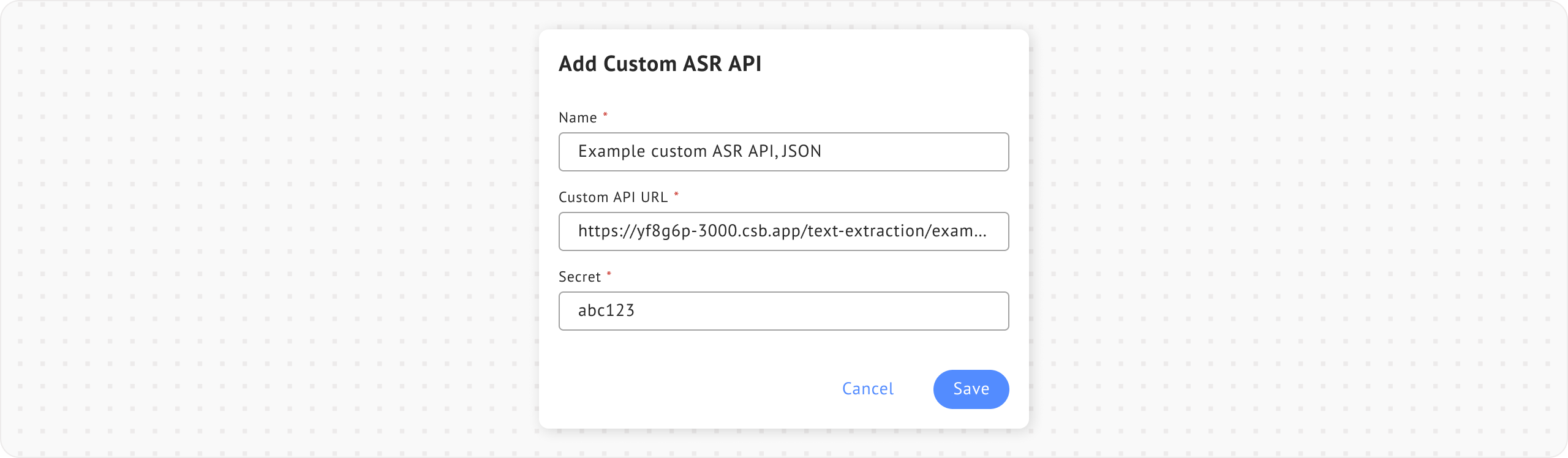The height and width of the screenshot is (458, 1568).
Task: Click the Add Custom ASR API heading
Action: pos(660,64)
